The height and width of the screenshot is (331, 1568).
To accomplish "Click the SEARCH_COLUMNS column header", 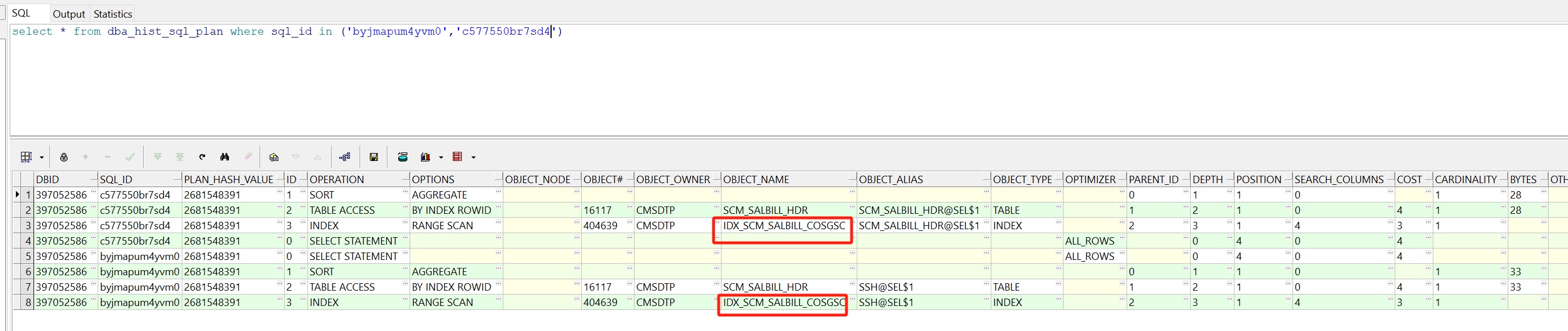I will (x=1344, y=179).
